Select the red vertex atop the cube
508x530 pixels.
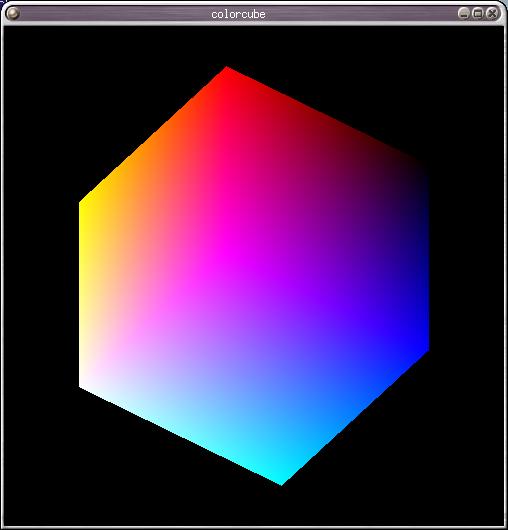pos(227,72)
